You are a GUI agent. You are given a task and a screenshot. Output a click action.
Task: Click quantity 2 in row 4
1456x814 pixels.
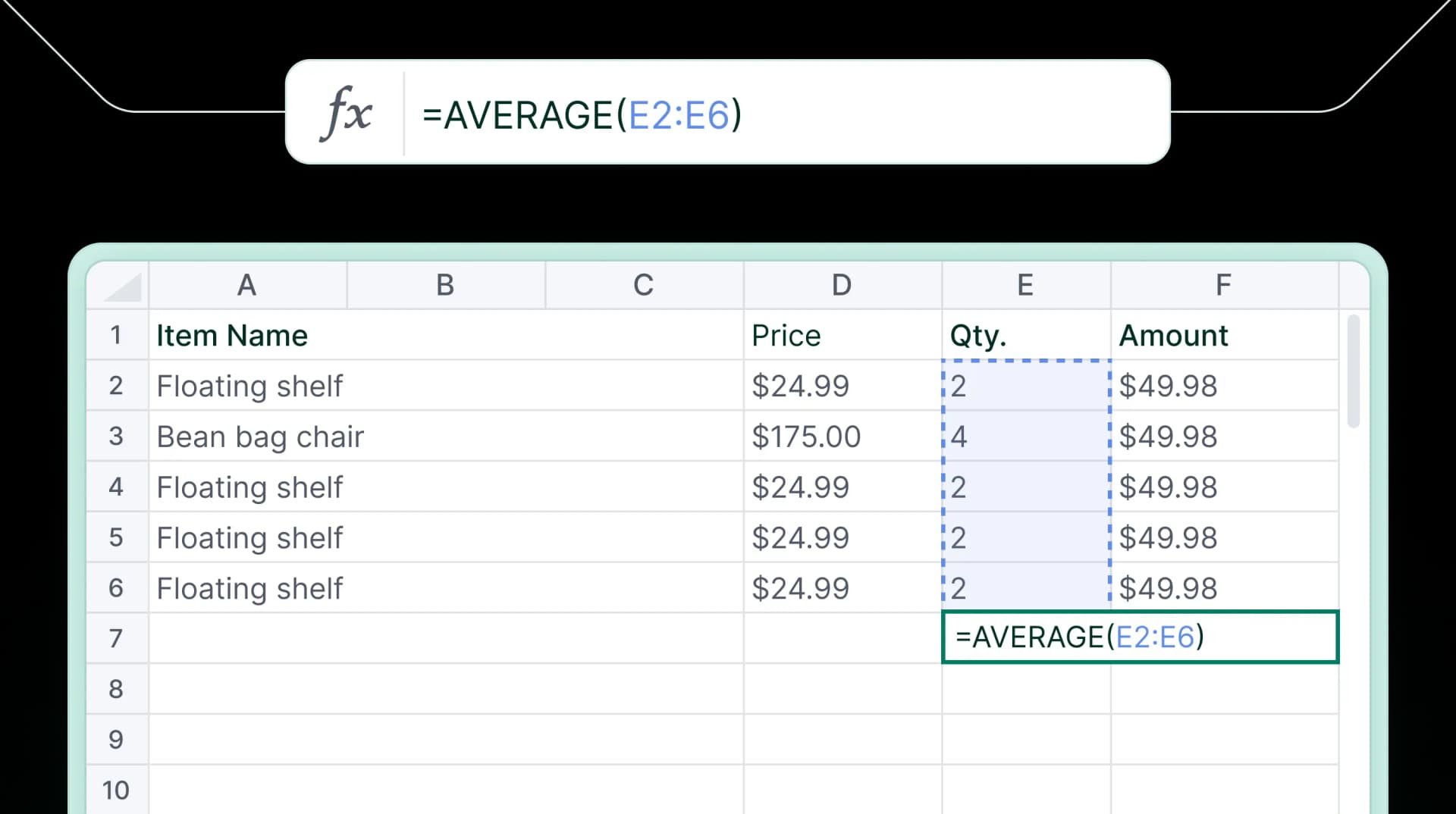1026,487
